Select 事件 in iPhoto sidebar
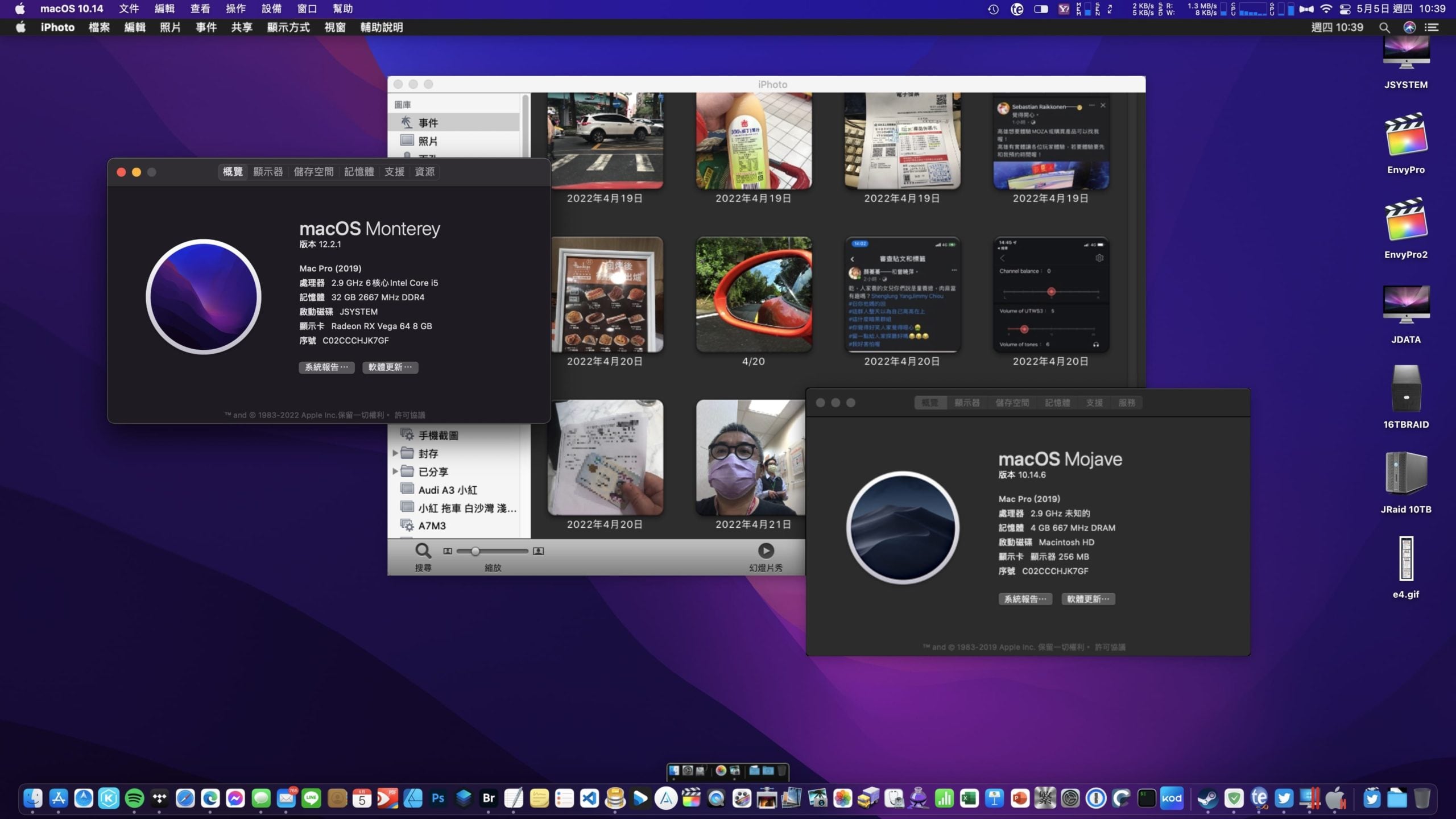1456x819 pixels. tap(428, 122)
